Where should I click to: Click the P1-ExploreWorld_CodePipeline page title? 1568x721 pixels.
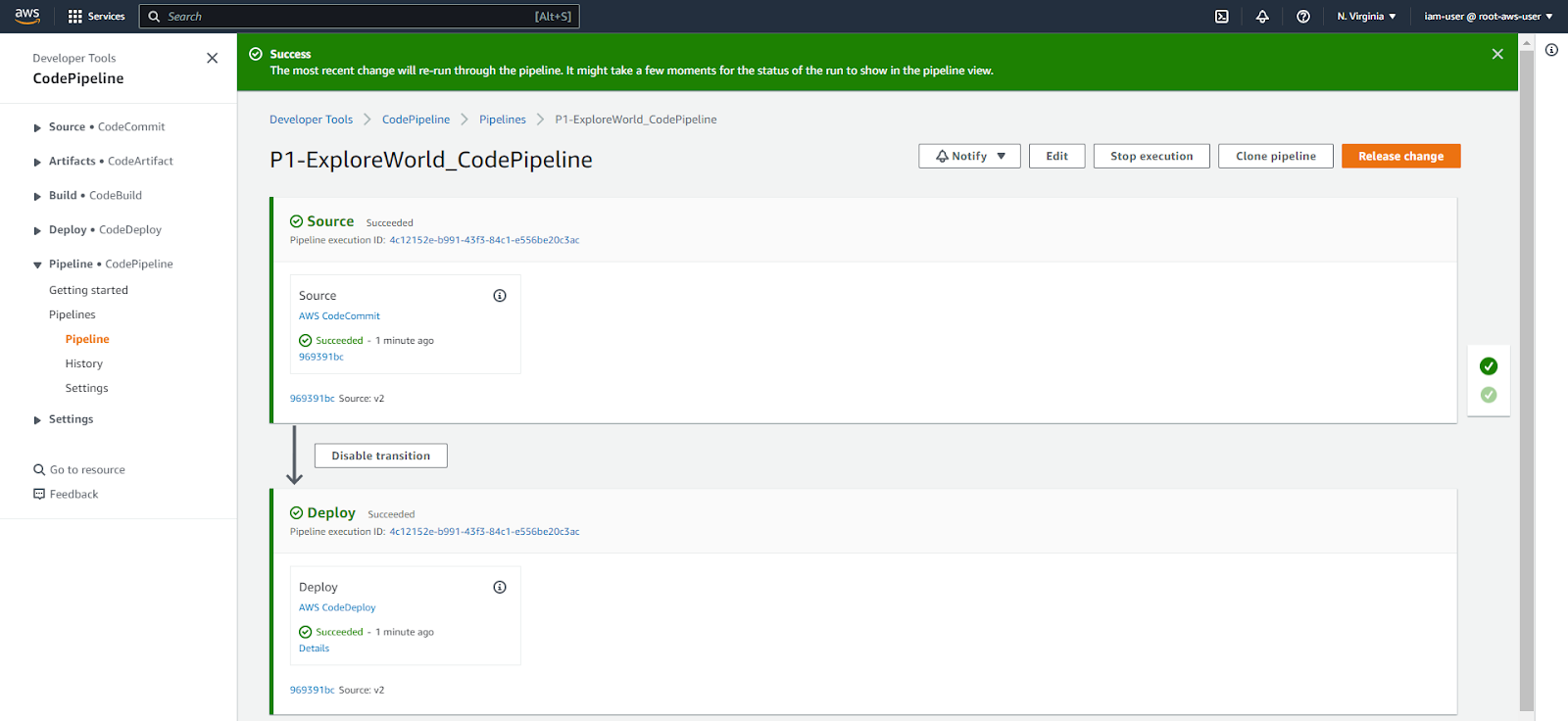(x=431, y=160)
